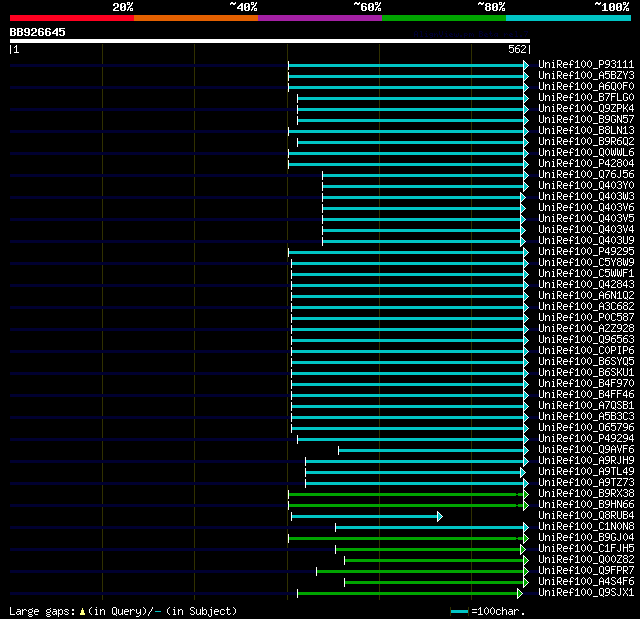Click the UniRef100_Q9FPR7 label
640x619 pixels.
[x=586, y=571]
